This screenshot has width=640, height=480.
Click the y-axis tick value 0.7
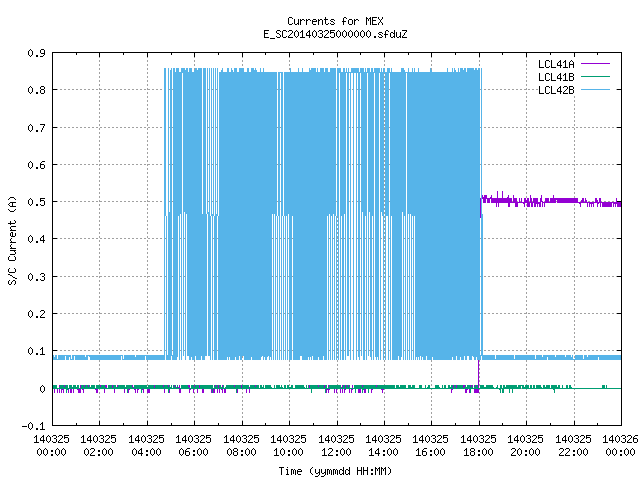click(36, 128)
